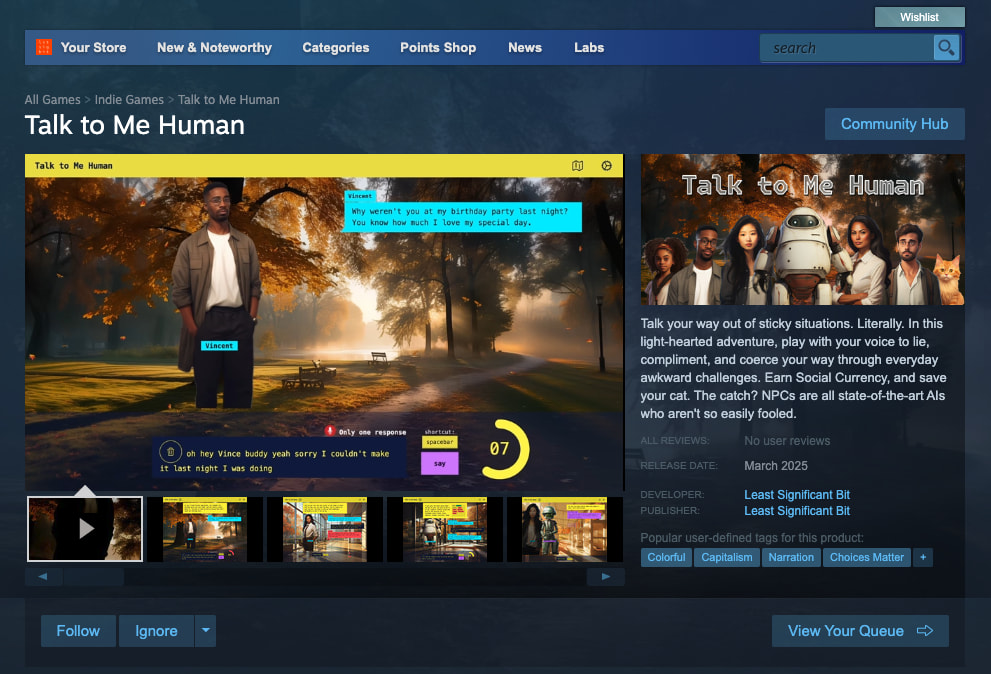Click the search magnifier icon

(x=946, y=47)
